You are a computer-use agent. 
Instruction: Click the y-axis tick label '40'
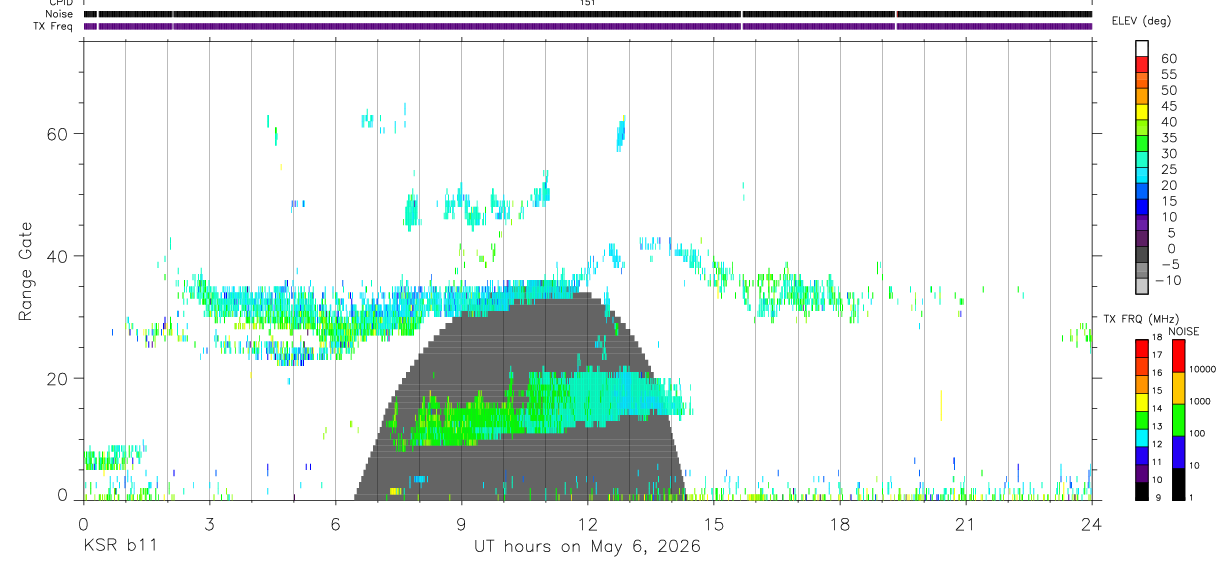point(59,256)
